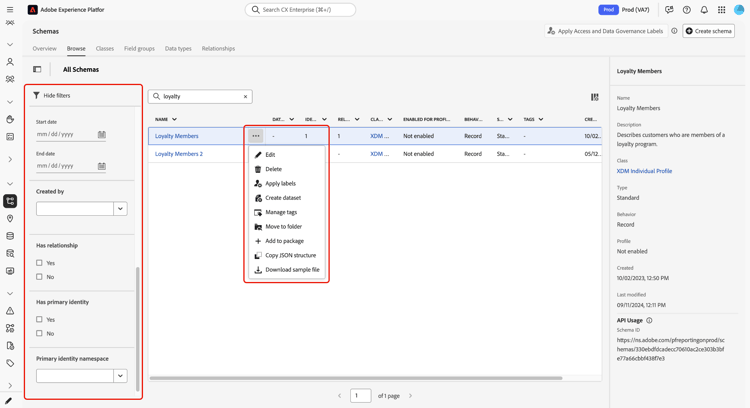The width and height of the screenshot is (750, 408).
Task: Click Hide filters
Action: [52, 96]
